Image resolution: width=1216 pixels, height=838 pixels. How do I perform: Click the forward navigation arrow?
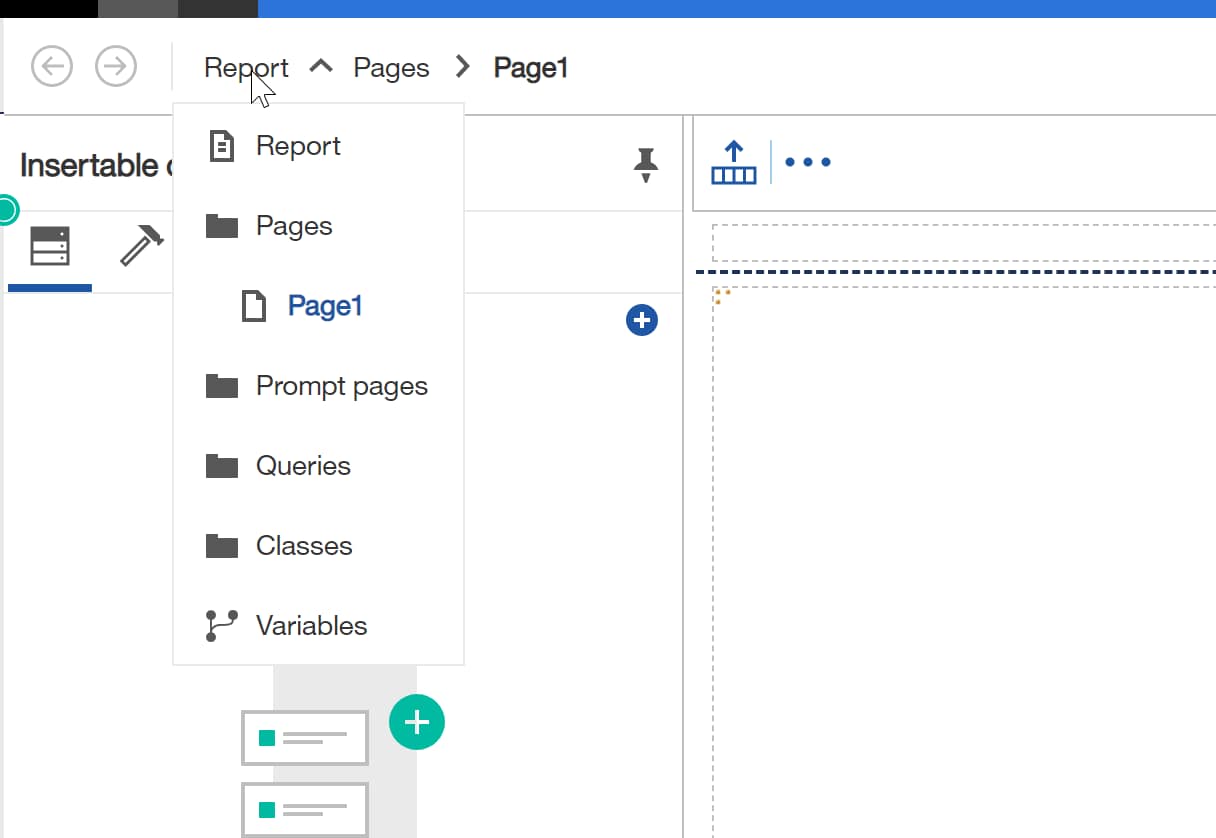pyautogui.click(x=116, y=67)
